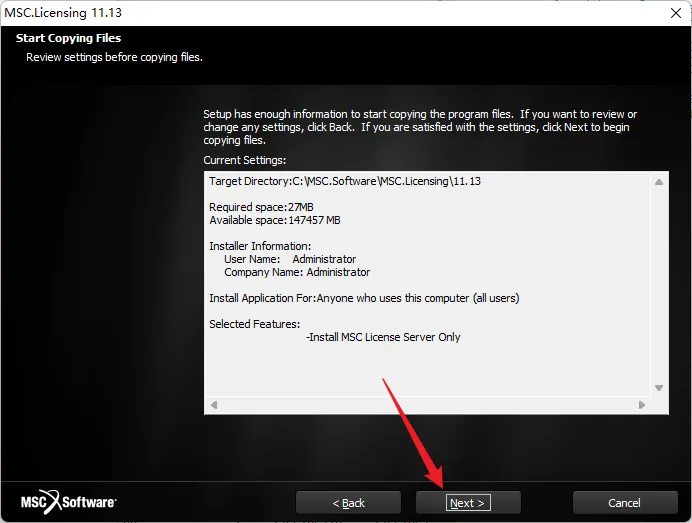Click the "Current Settings:" label
The width and height of the screenshot is (692, 523).
pos(244,160)
